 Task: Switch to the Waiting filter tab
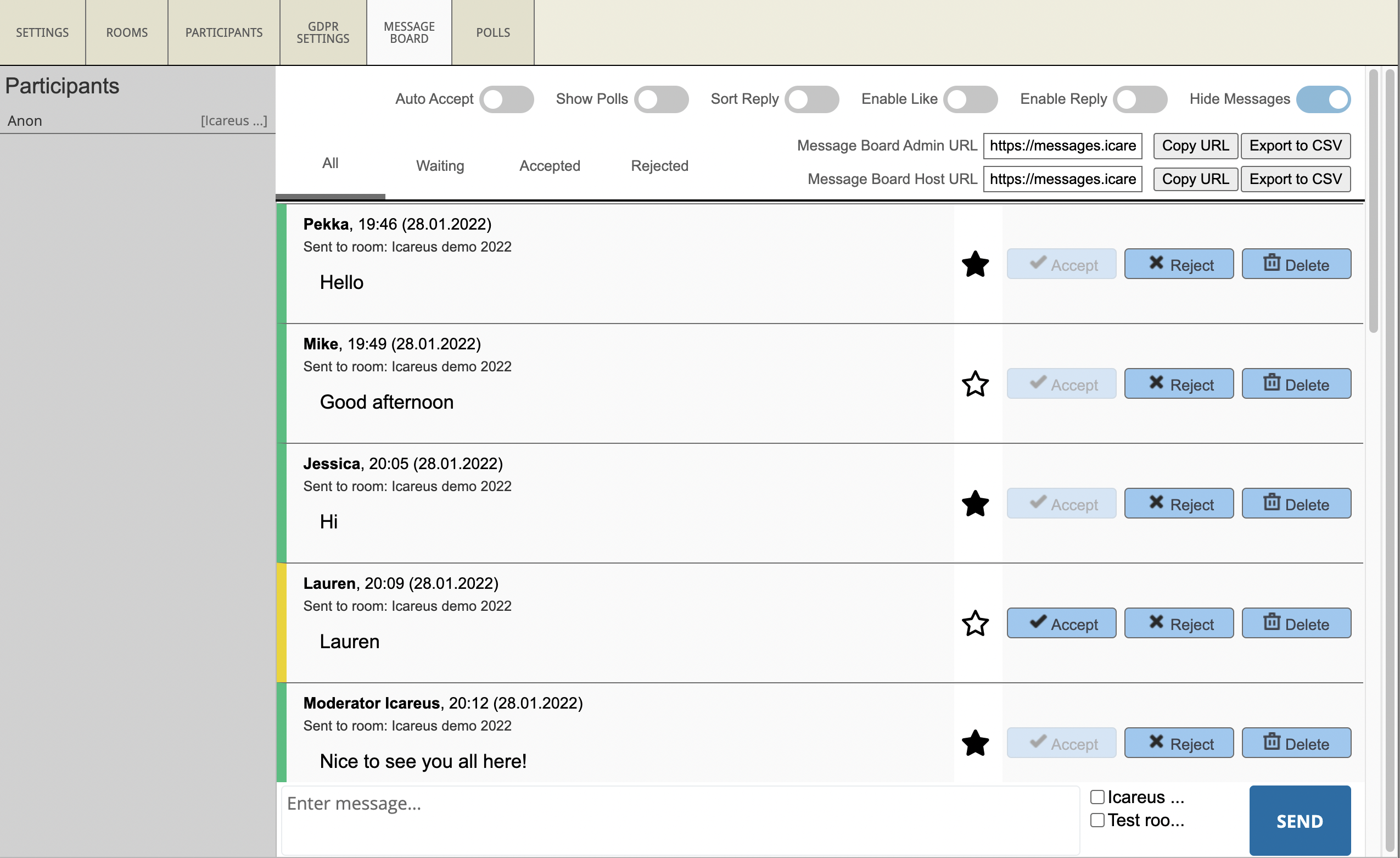(x=440, y=165)
